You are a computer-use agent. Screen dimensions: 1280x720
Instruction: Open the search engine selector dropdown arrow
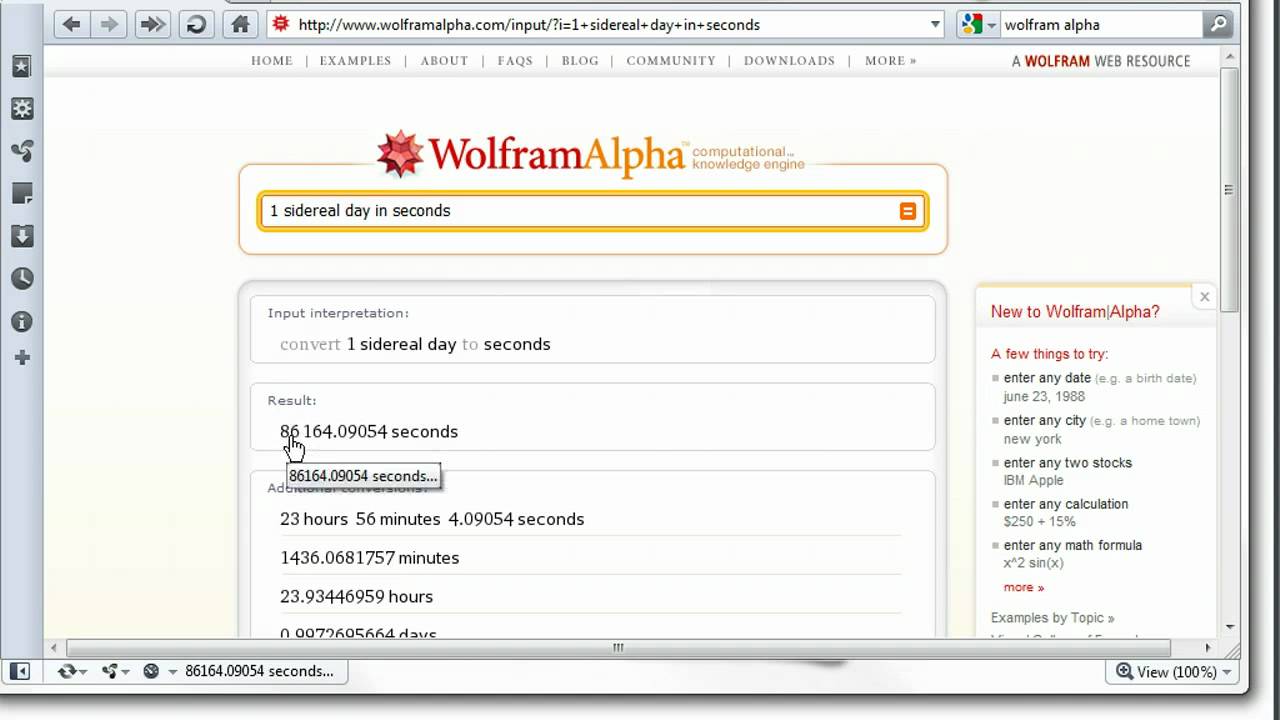click(991, 25)
